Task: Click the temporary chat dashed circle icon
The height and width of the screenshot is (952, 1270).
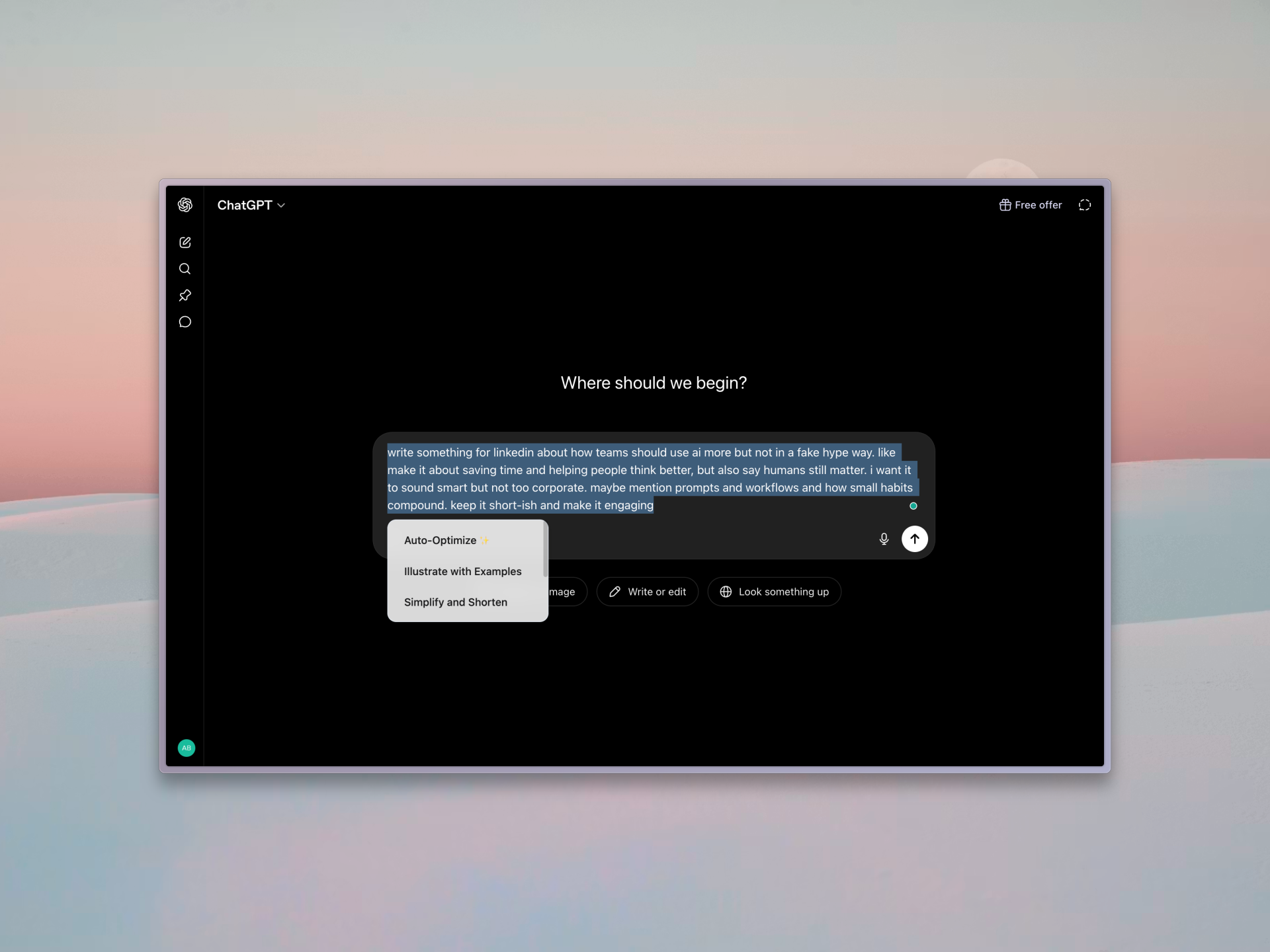Action: pos(1085,205)
